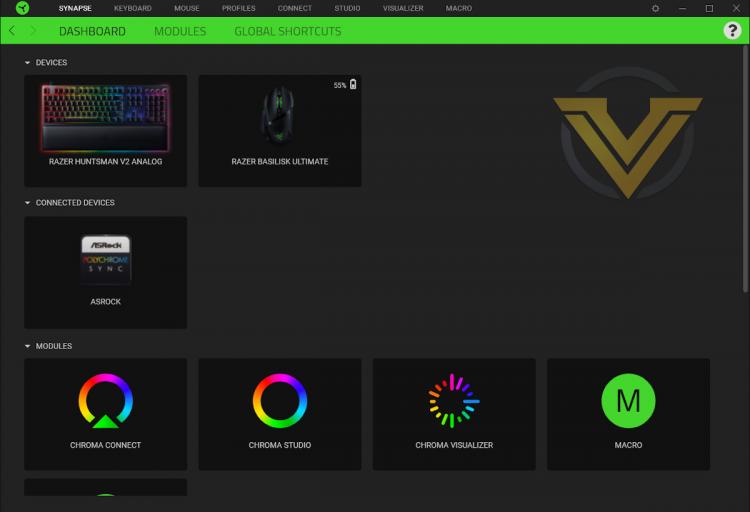Click the vertical scrollbar on the right
The width and height of the screenshot is (750, 512).
tap(745, 168)
